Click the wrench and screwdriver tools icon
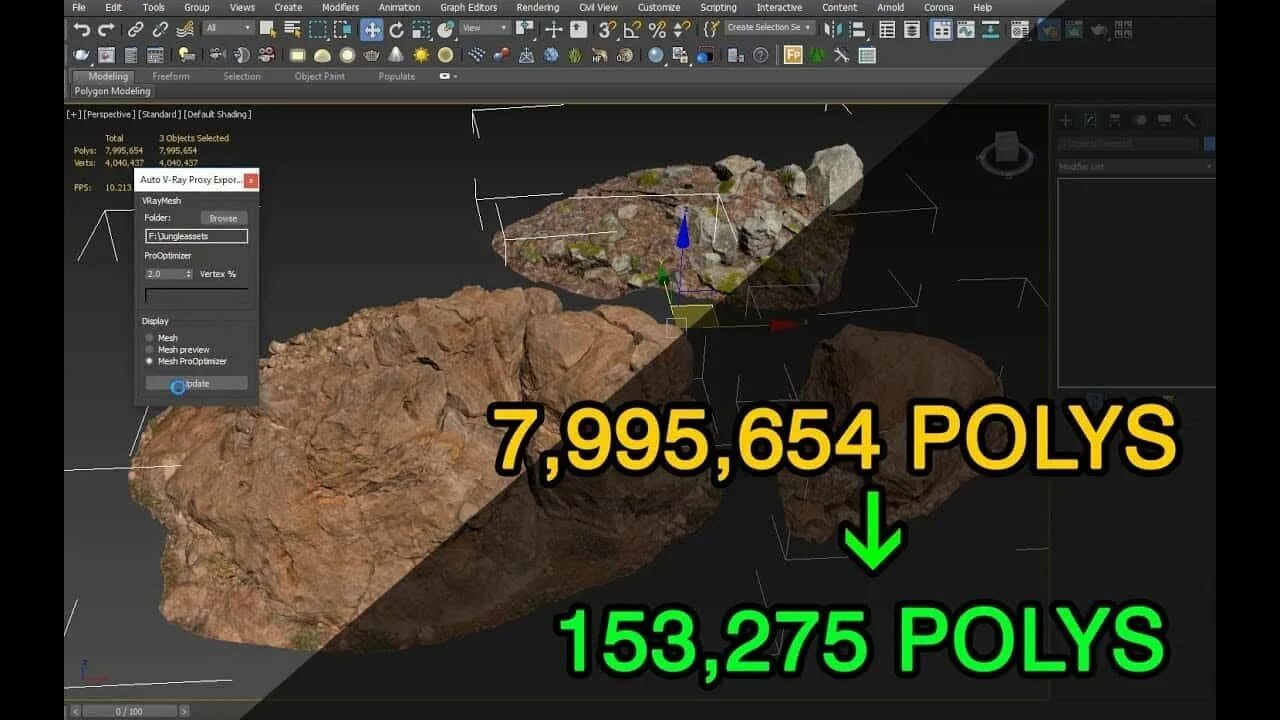 tap(842, 55)
